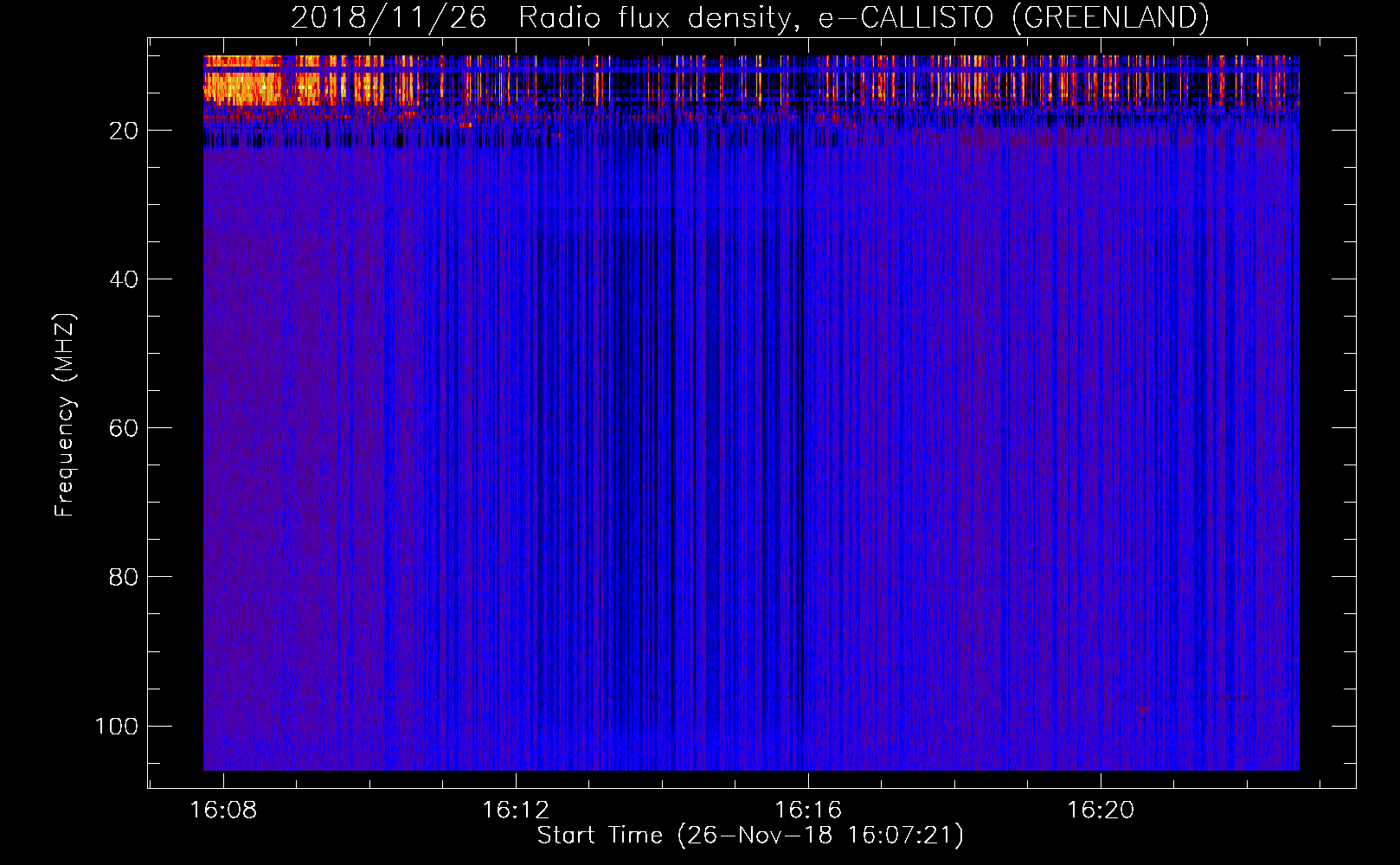Click the 'Start Time (26-Nov-18 16:07:21)' label
1400x865 pixels.
click(750, 836)
